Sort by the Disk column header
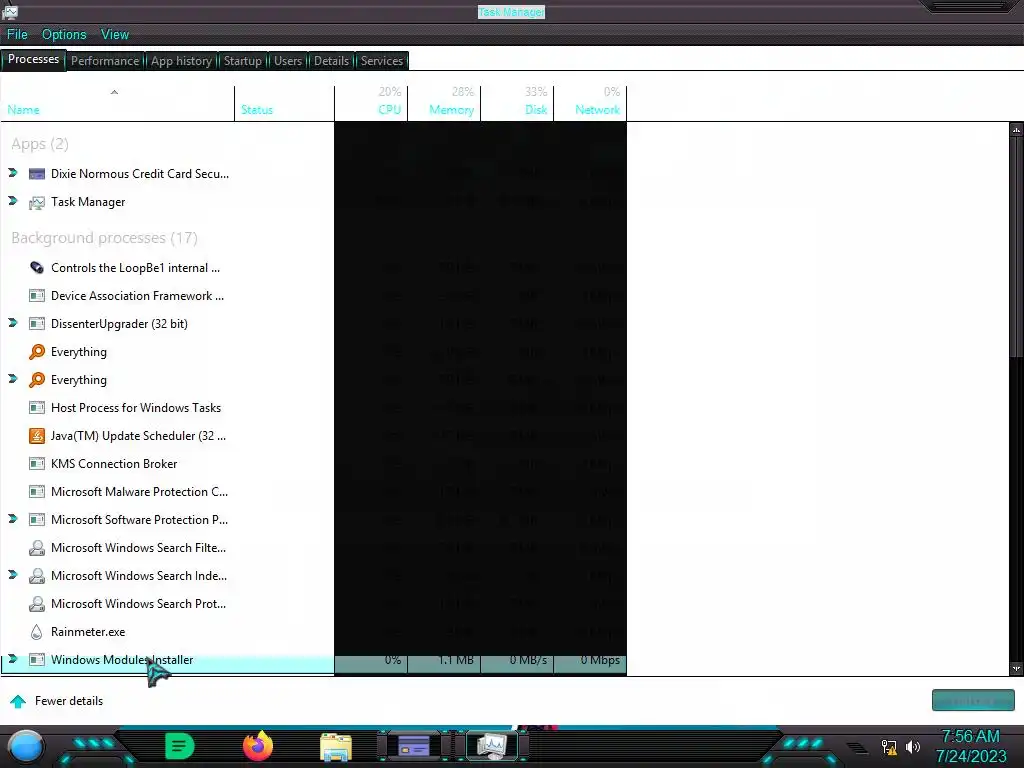 (x=517, y=103)
